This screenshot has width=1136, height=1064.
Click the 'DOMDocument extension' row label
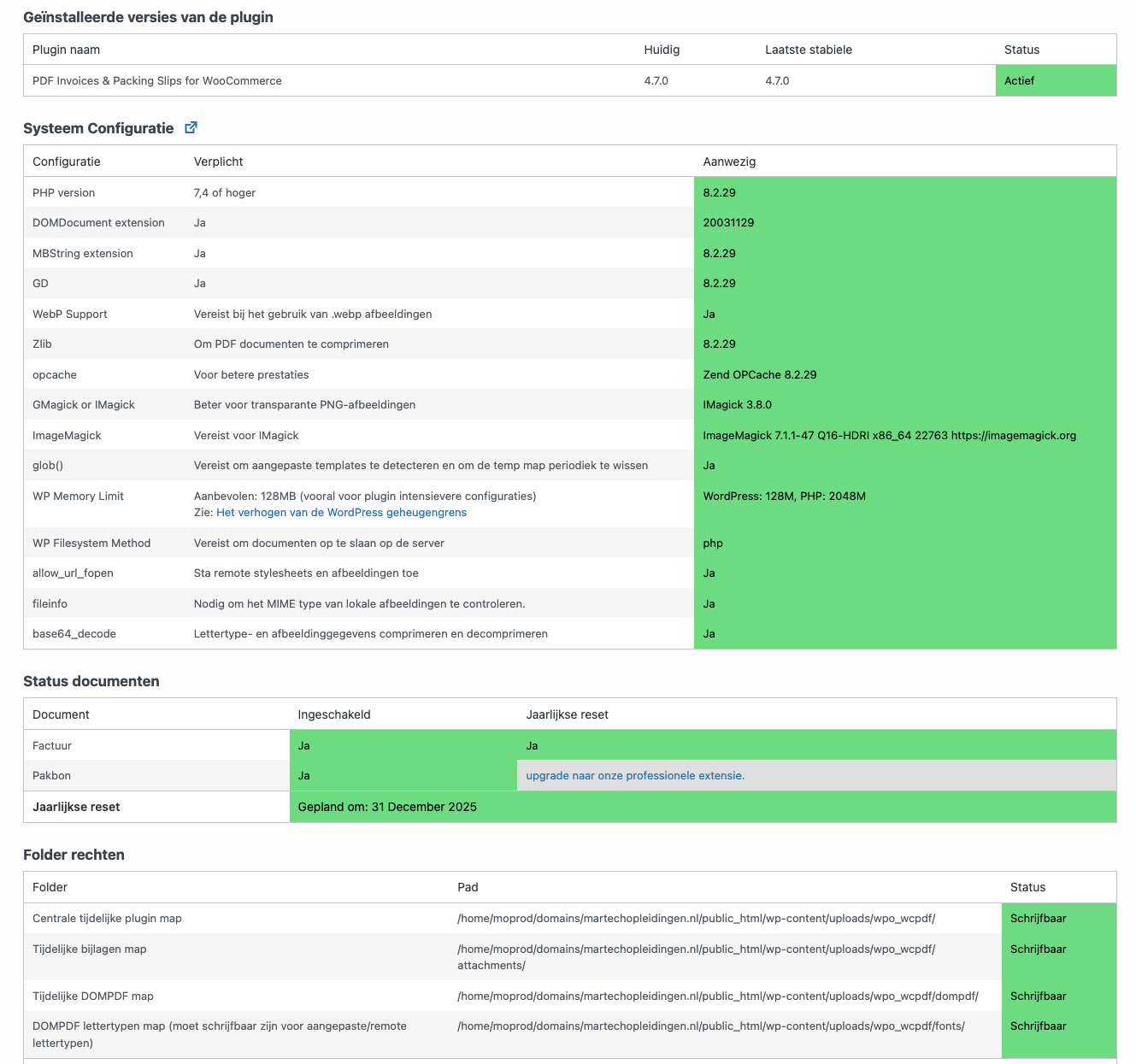pos(98,223)
